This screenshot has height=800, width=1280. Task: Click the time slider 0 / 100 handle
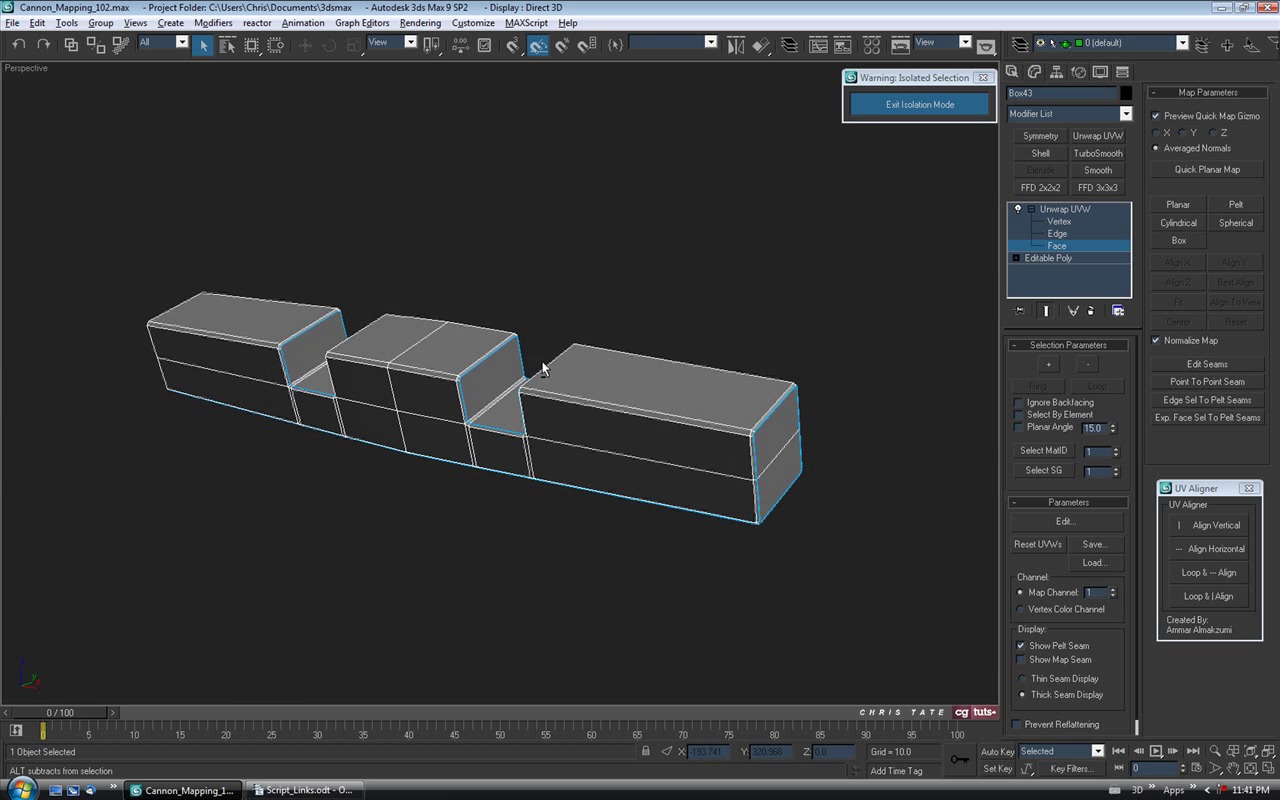[x=60, y=713]
